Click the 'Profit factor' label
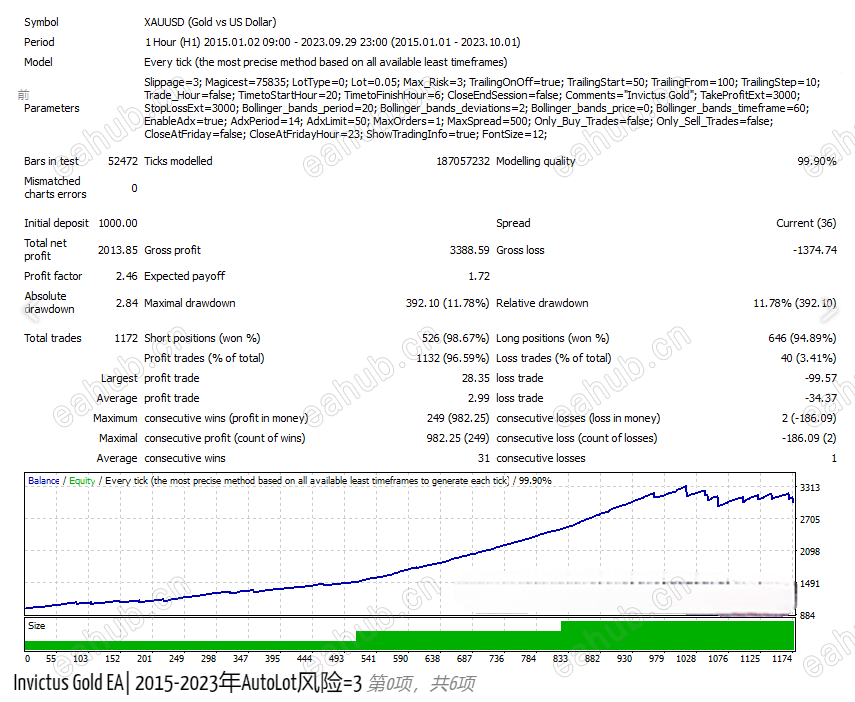This screenshot has height=702, width=855. tap(53, 276)
